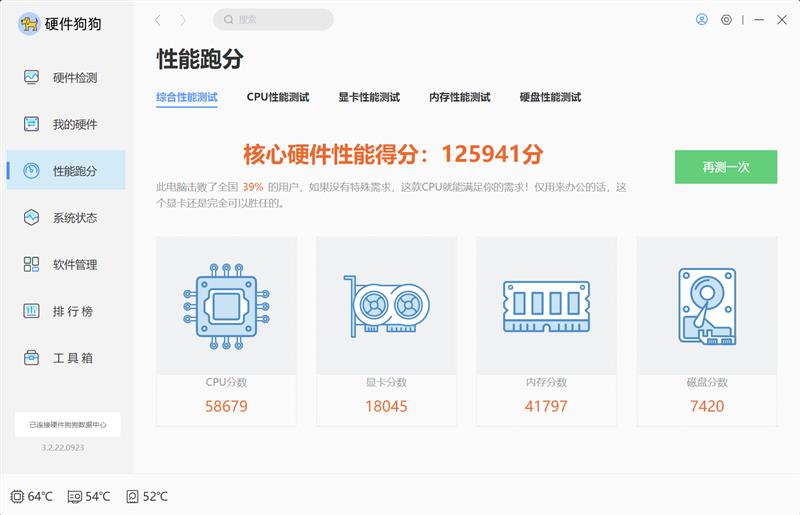This screenshot has width=800, height=515.
Task: Click the graphics card illustration
Action: [386, 306]
